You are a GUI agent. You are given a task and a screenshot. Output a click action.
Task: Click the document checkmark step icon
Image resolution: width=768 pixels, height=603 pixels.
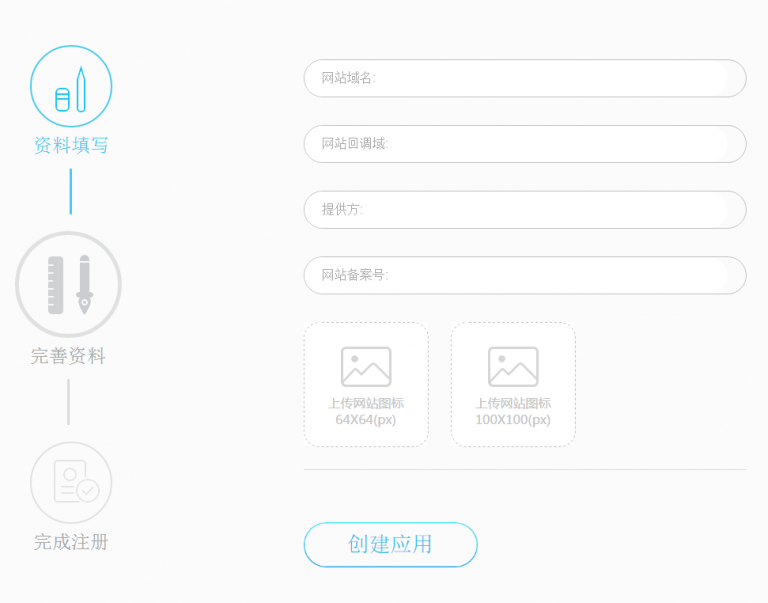71,483
